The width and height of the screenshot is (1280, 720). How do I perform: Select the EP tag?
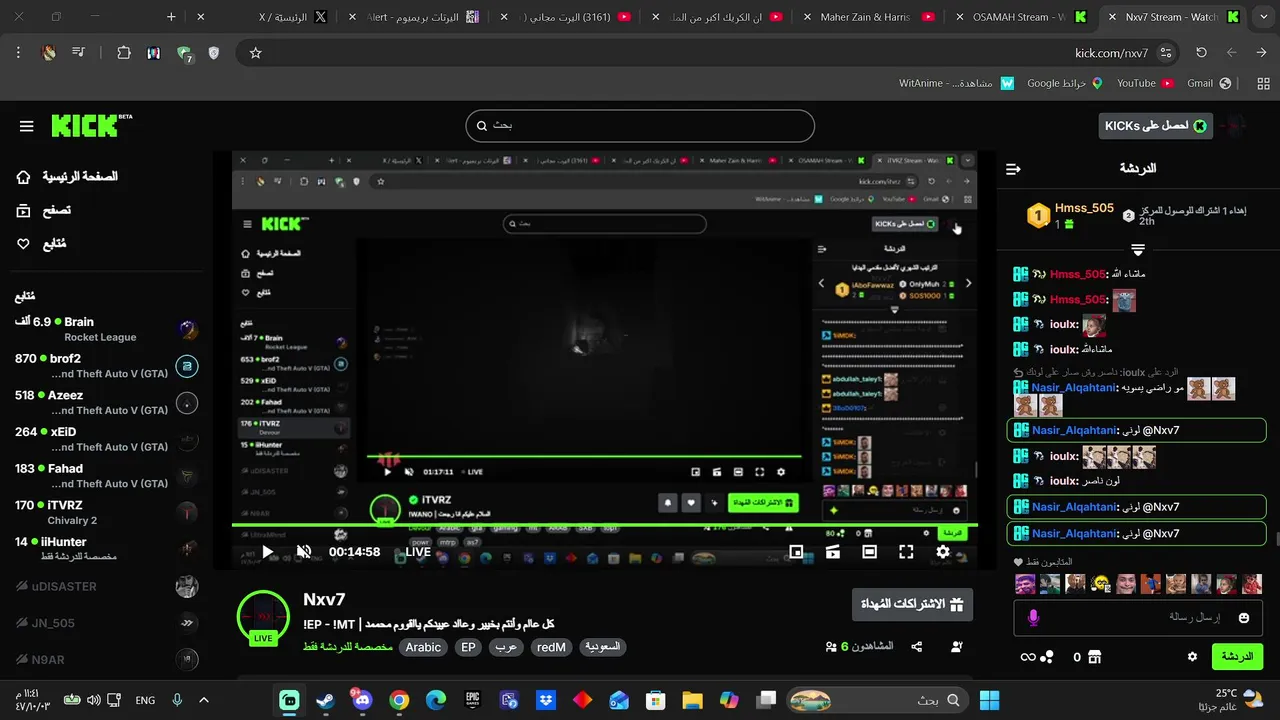pyautogui.click(x=468, y=647)
